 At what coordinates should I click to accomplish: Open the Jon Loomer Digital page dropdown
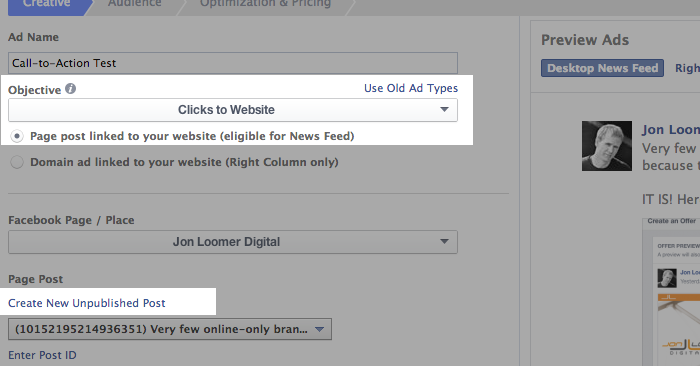pyautogui.click(x=233, y=242)
